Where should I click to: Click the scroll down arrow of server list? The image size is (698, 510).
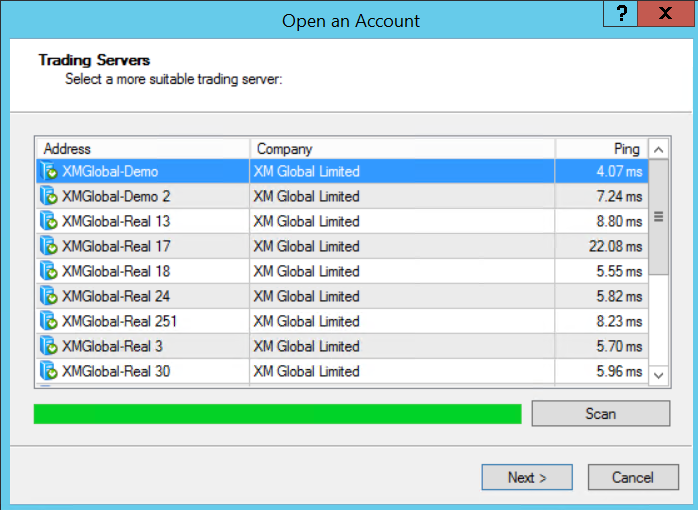tap(659, 375)
